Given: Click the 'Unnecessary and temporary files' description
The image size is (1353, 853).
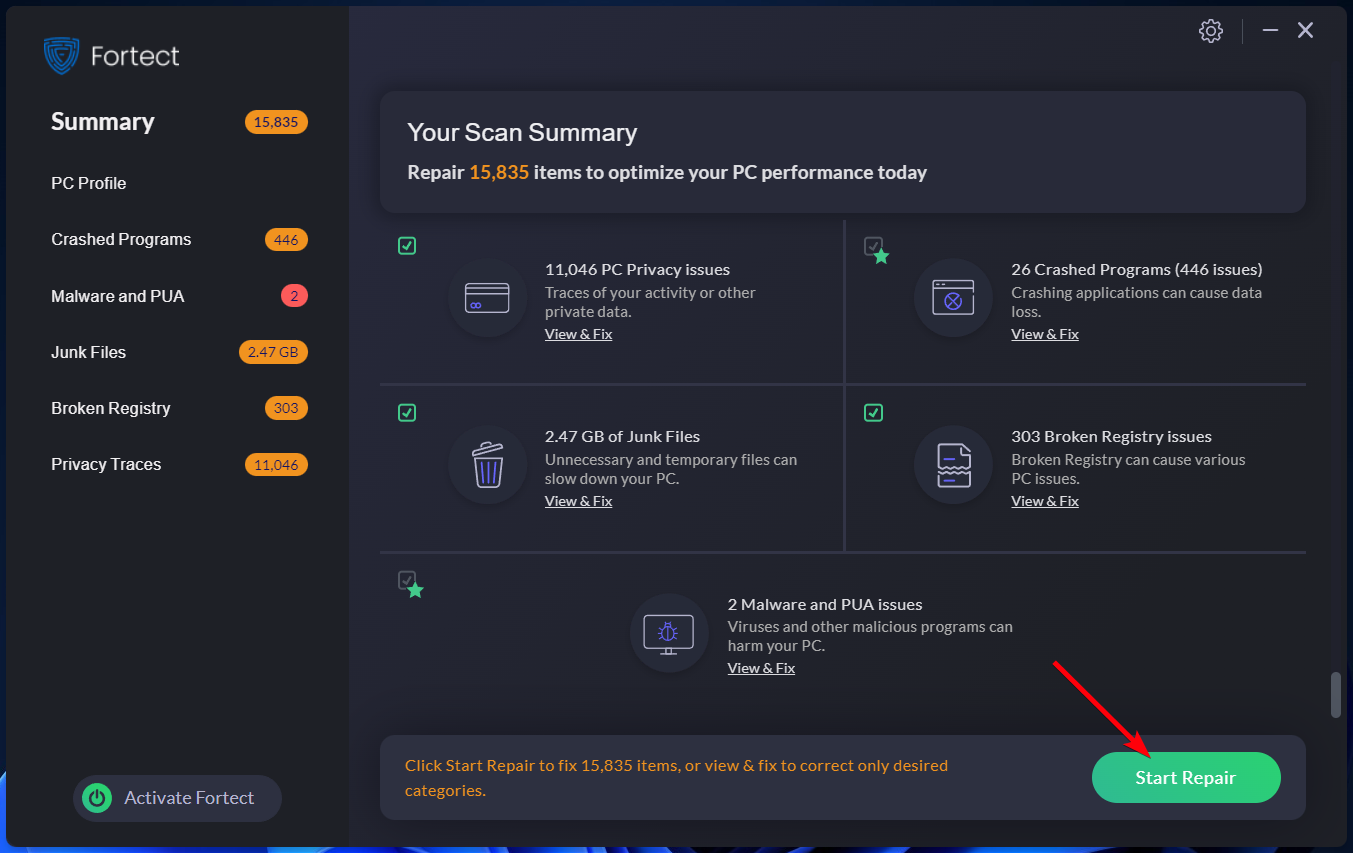Looking at the screenshot, I should 671,469.
